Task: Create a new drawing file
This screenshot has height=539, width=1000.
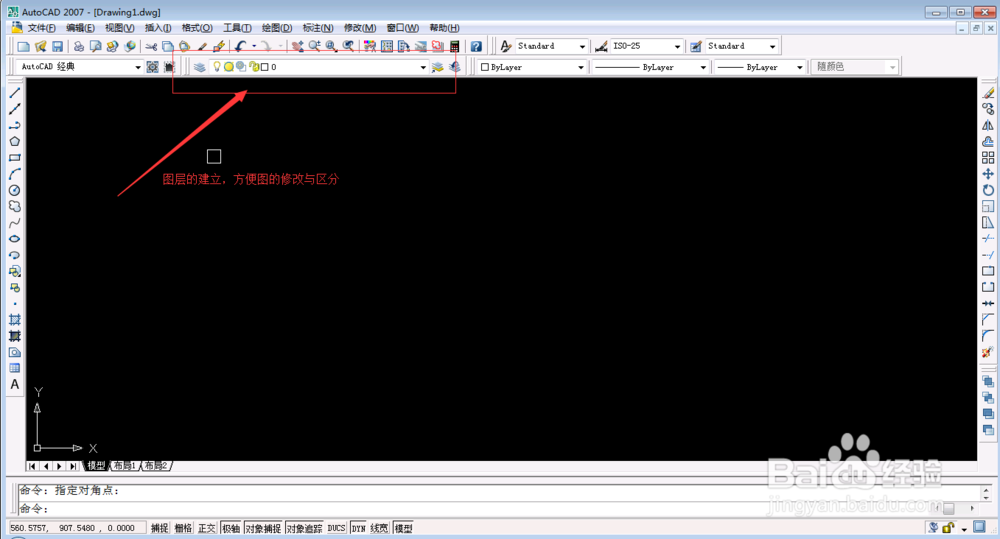Action: [24, 46]
